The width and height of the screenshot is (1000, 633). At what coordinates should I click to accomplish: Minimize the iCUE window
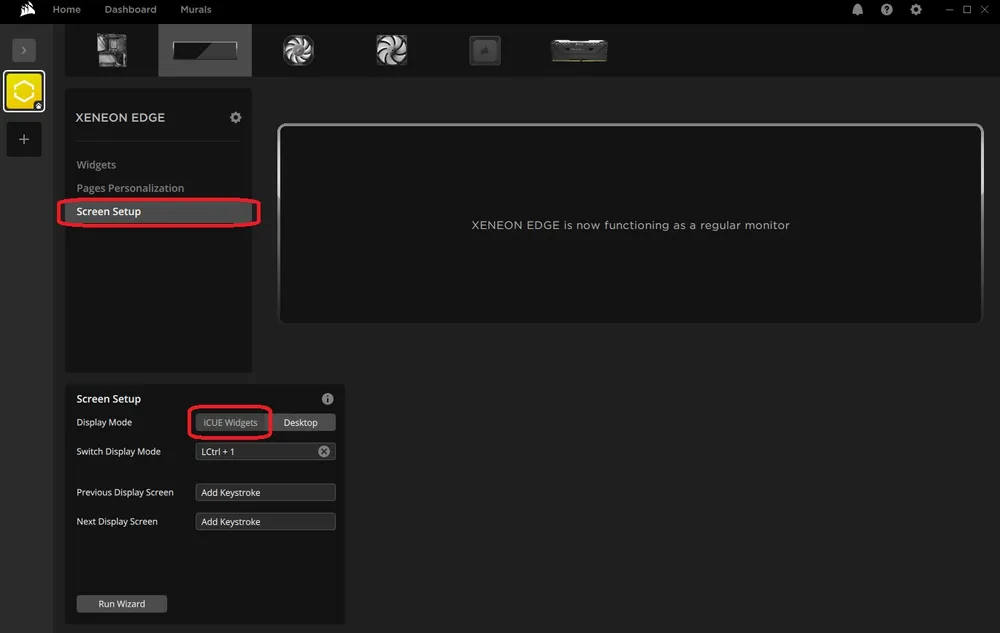coord(949,10)
